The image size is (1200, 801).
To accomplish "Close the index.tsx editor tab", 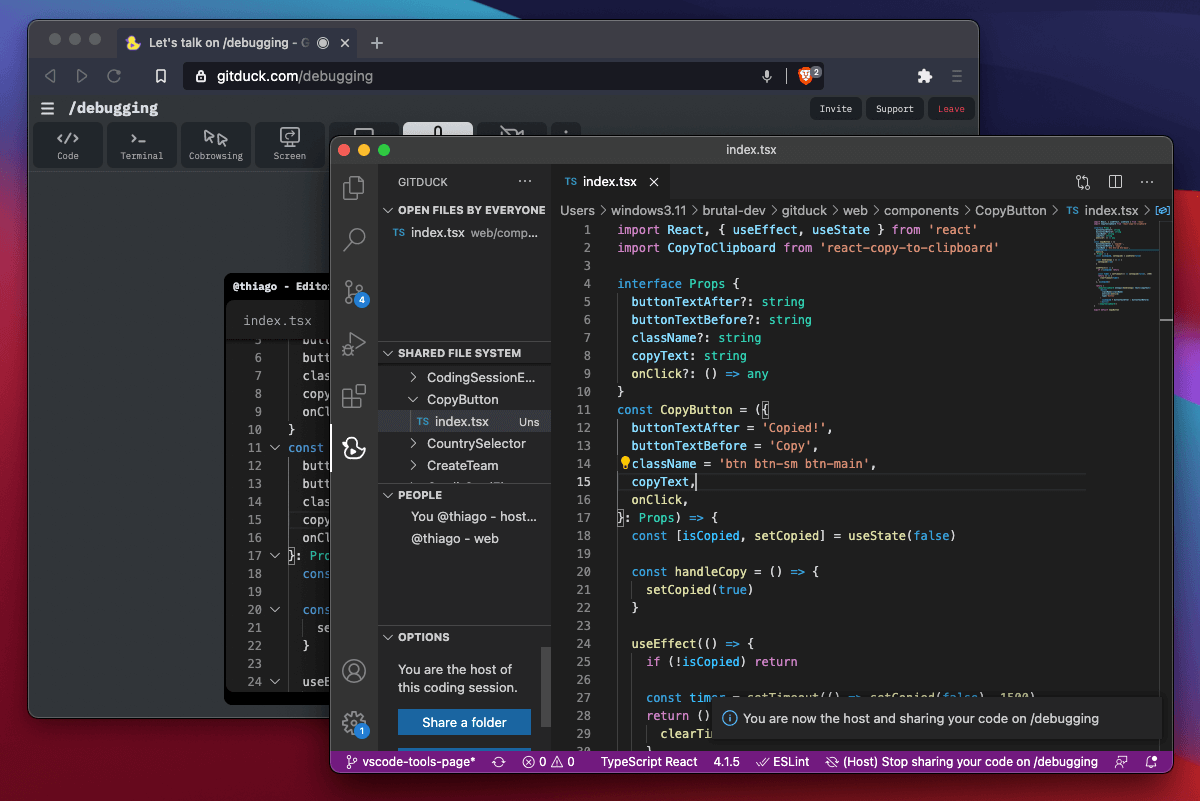I will pyautogui.click(x=654, y=182).
